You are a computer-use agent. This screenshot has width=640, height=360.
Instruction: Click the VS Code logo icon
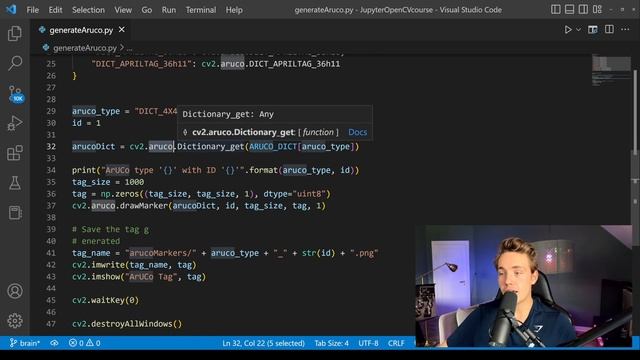(11, 9)
